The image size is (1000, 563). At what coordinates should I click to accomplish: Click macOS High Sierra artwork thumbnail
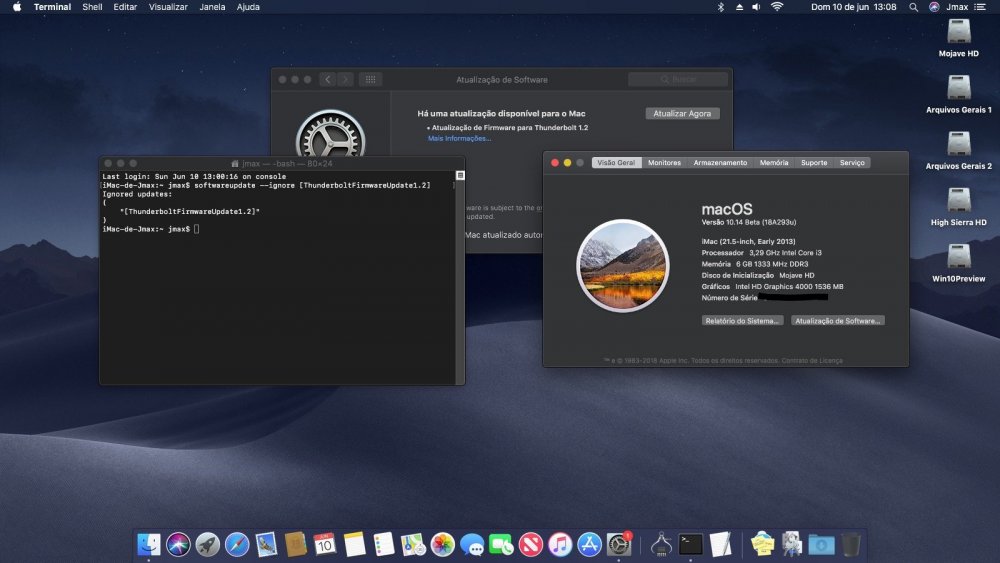pyautogui.click(x=622, y=266)
